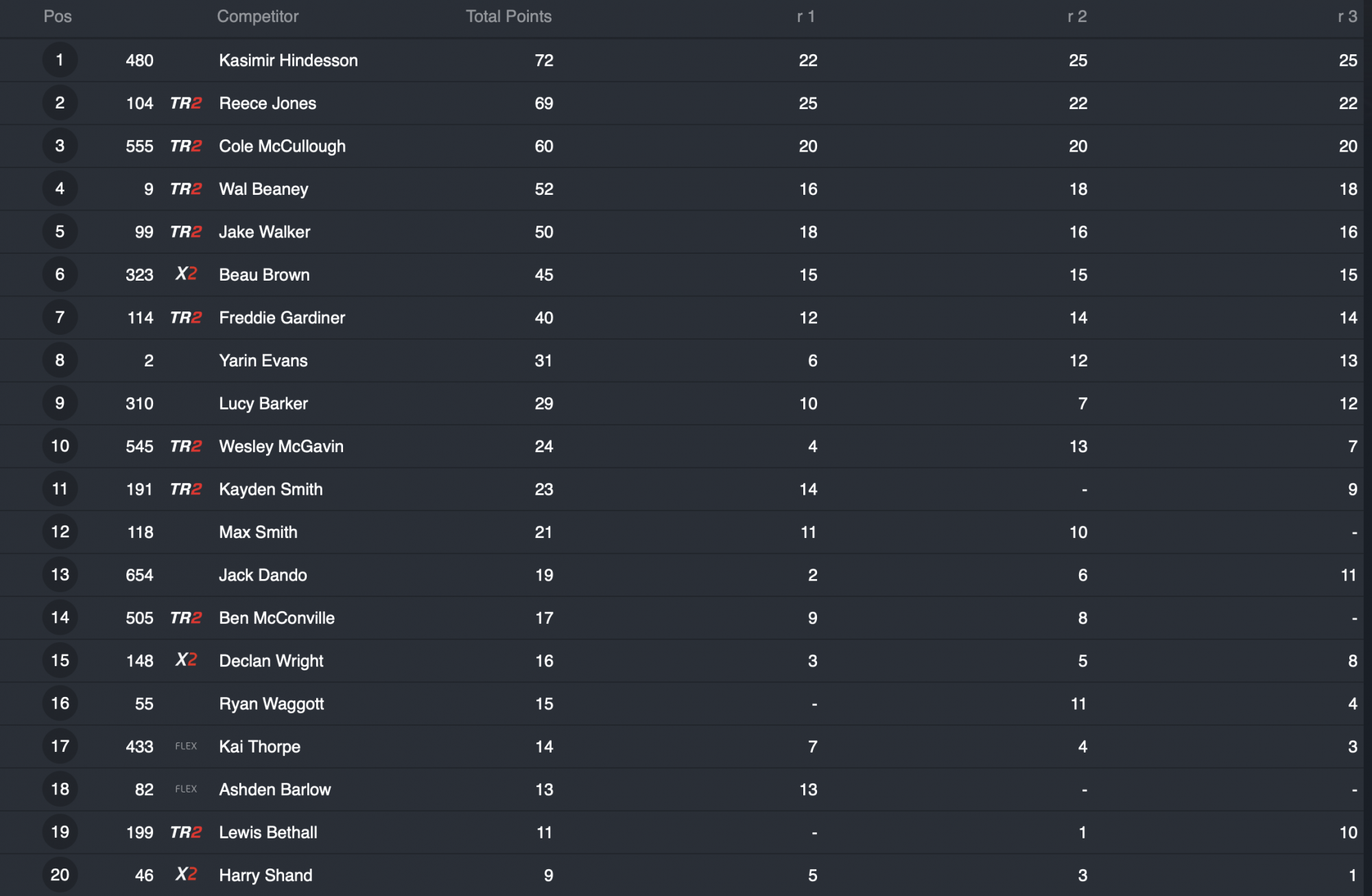Click the X2 icon beside Harry Shand
The image size is (1372, 896).
point(186,874)
